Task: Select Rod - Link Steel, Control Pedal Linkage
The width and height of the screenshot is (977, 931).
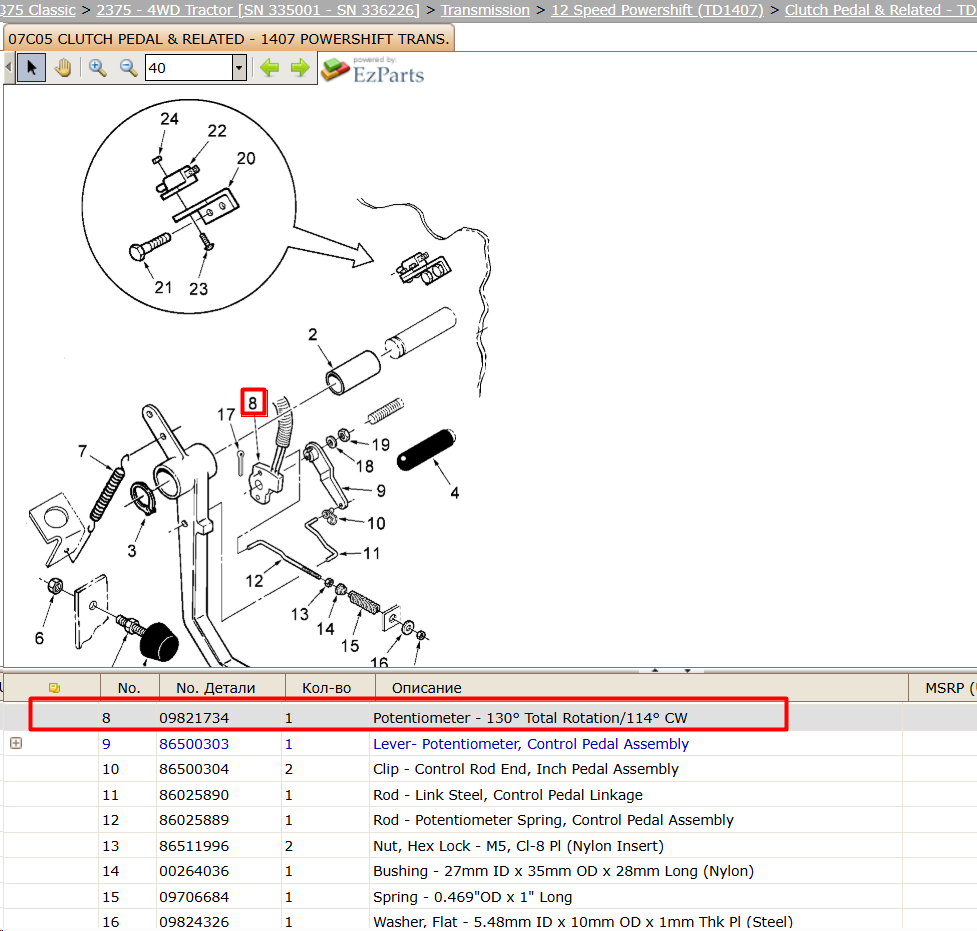Action: pos(508,795)
